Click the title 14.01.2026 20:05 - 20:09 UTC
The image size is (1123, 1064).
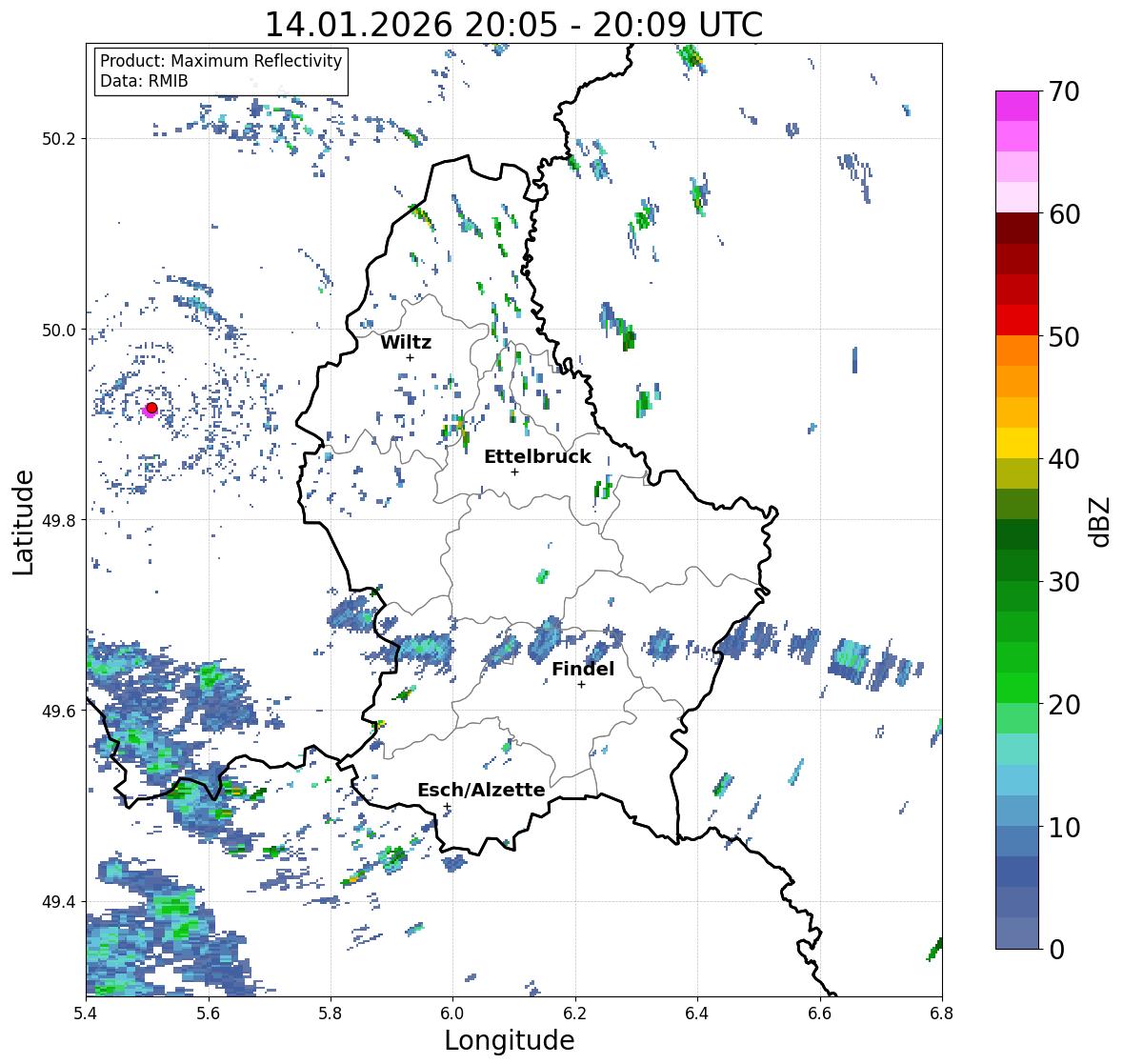point(513,25)
